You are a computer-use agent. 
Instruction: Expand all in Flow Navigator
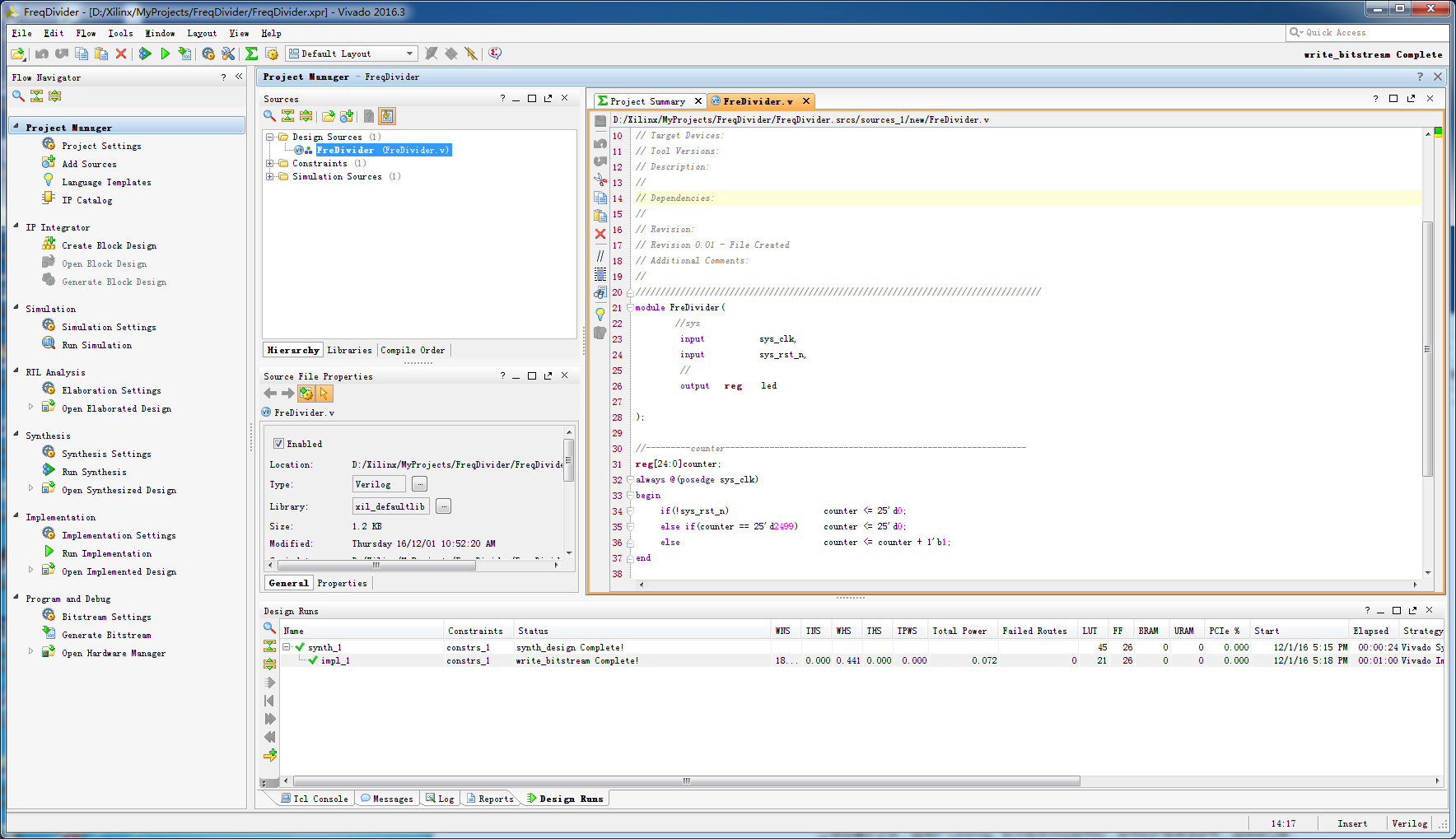pyautogui.click(x=54, y=96)
